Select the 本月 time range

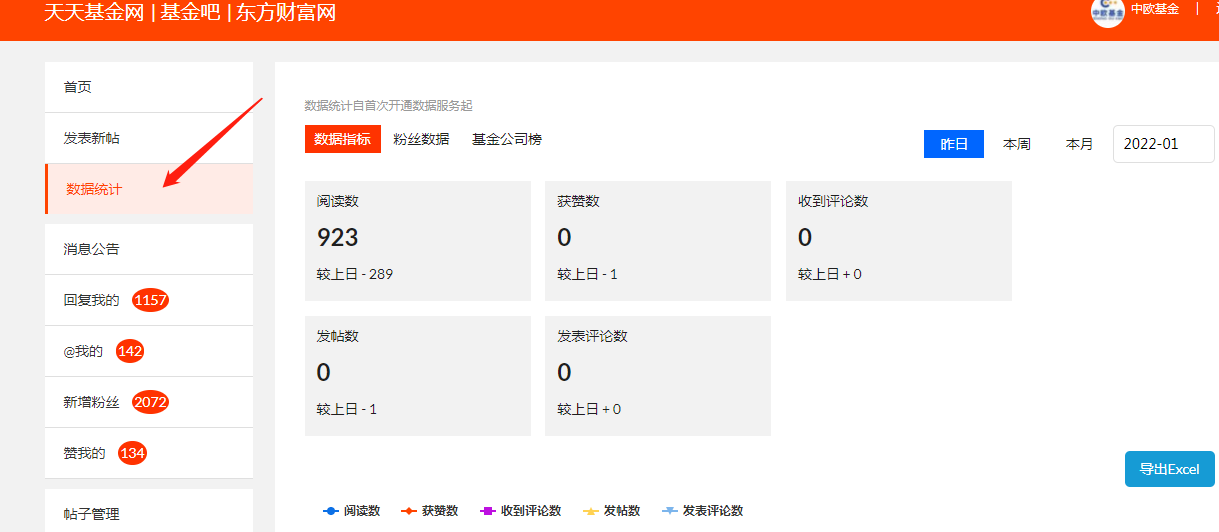click(x=1079, y=144)
